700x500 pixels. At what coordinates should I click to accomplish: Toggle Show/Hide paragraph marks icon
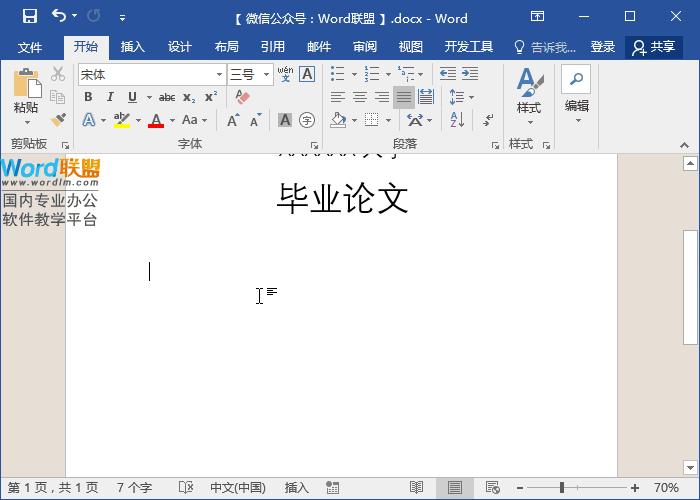(488, 120)
